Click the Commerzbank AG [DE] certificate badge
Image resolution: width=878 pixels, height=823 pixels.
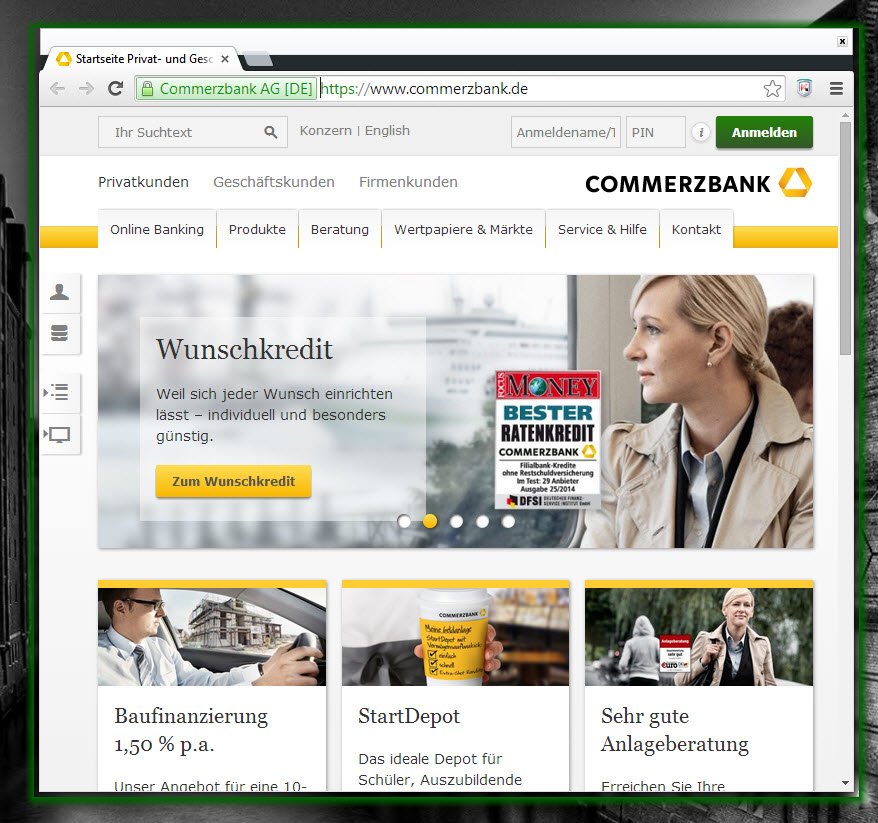(x=226, y=88)
